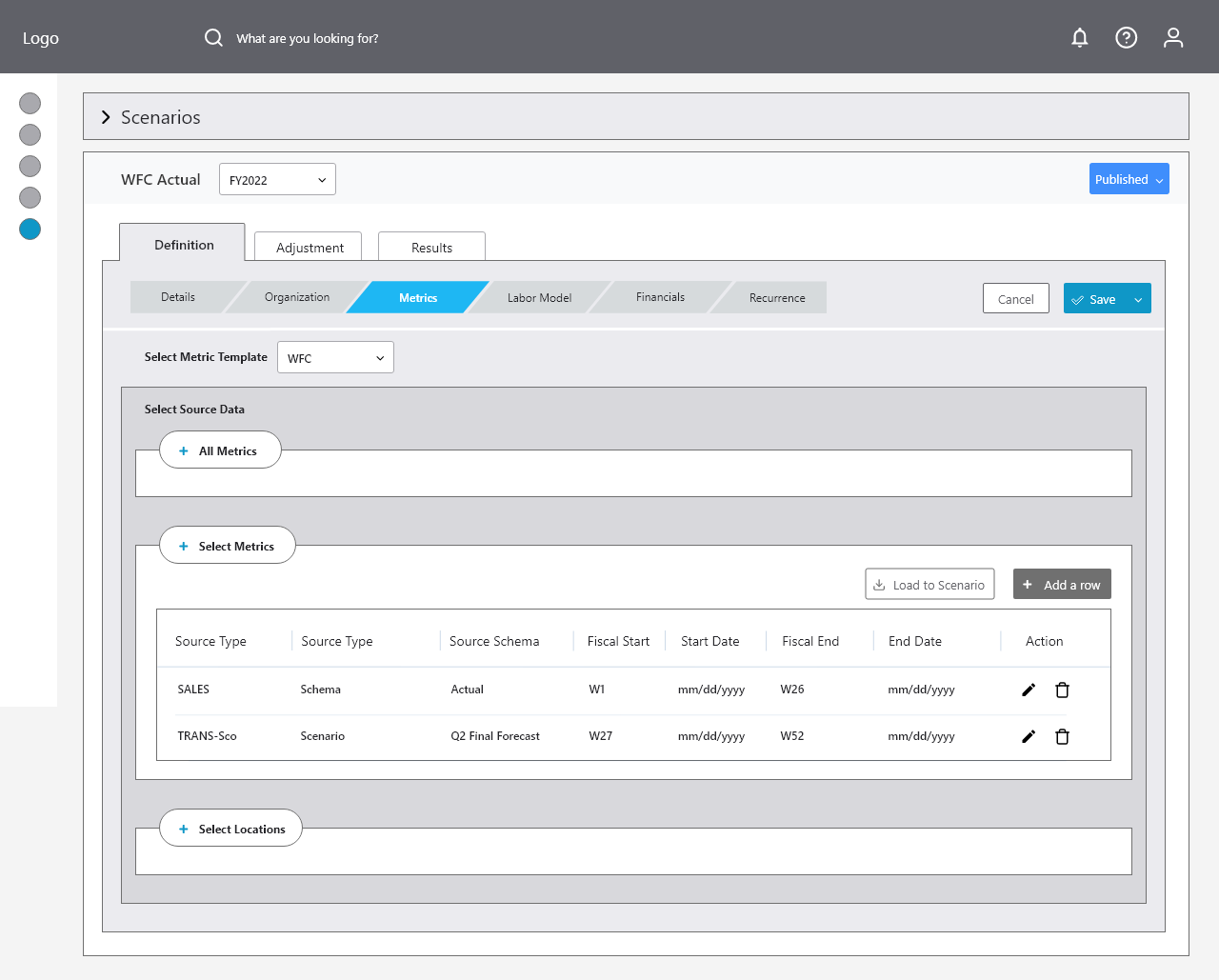Click the SALES cell
Image resolution: width=1219 pixels, height=980 pixels.
pyautogui.click(x=193, y=690)
